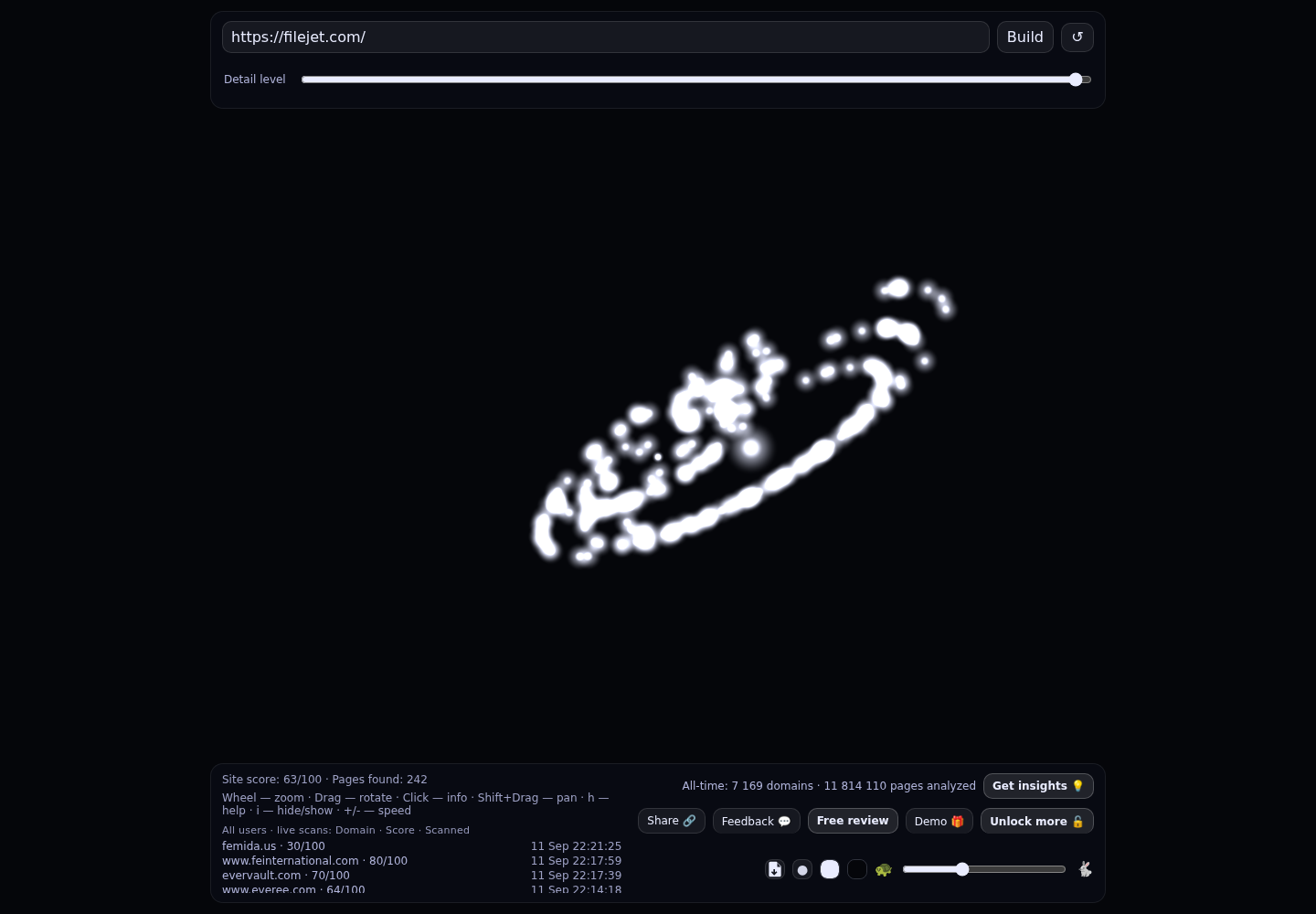Select the white color swatch
The height and width of the screenshot is (914, 1316).
tap(830, 869)
